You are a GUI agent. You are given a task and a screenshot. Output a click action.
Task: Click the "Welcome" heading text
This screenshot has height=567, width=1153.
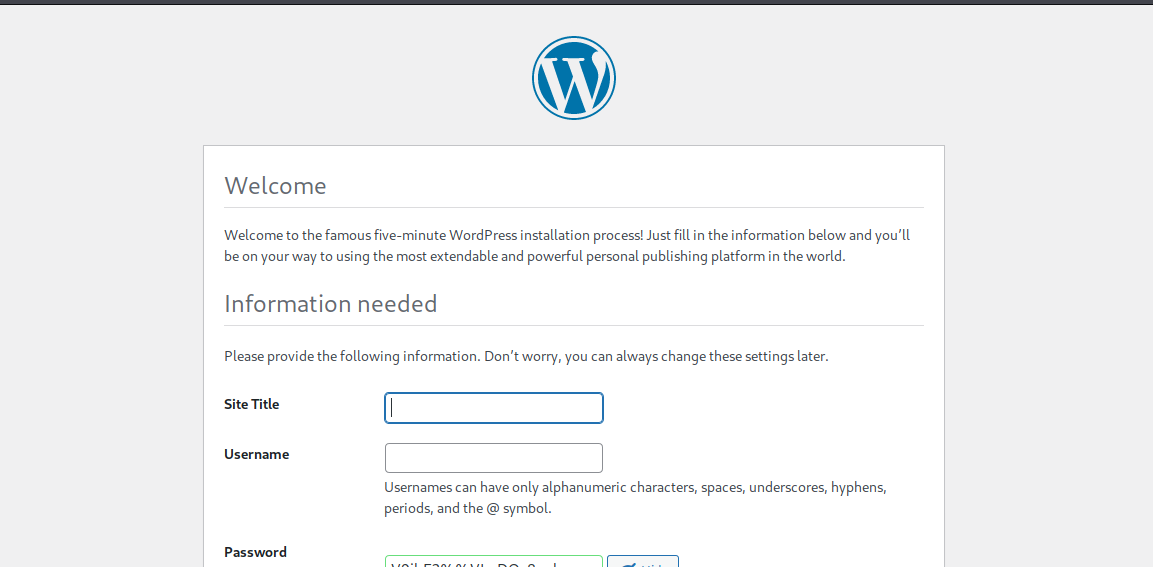coord(275,185)
